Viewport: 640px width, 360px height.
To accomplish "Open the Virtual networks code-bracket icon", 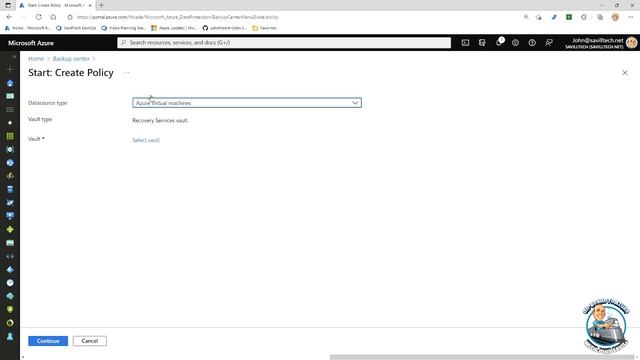I will coord(10,256).
